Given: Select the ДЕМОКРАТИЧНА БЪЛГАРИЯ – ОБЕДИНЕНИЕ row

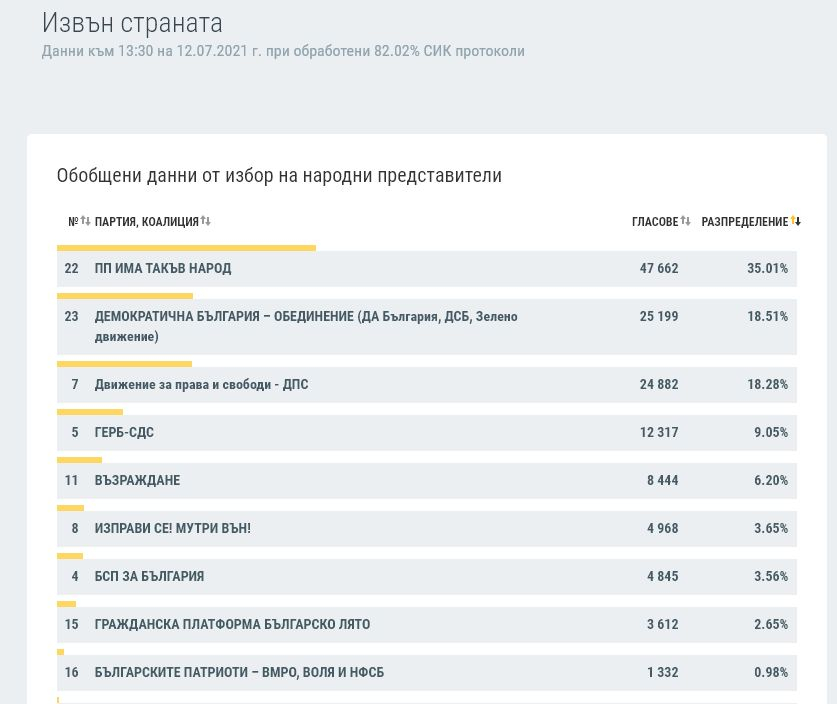Looking at the screenshot, I should [427, 327].
